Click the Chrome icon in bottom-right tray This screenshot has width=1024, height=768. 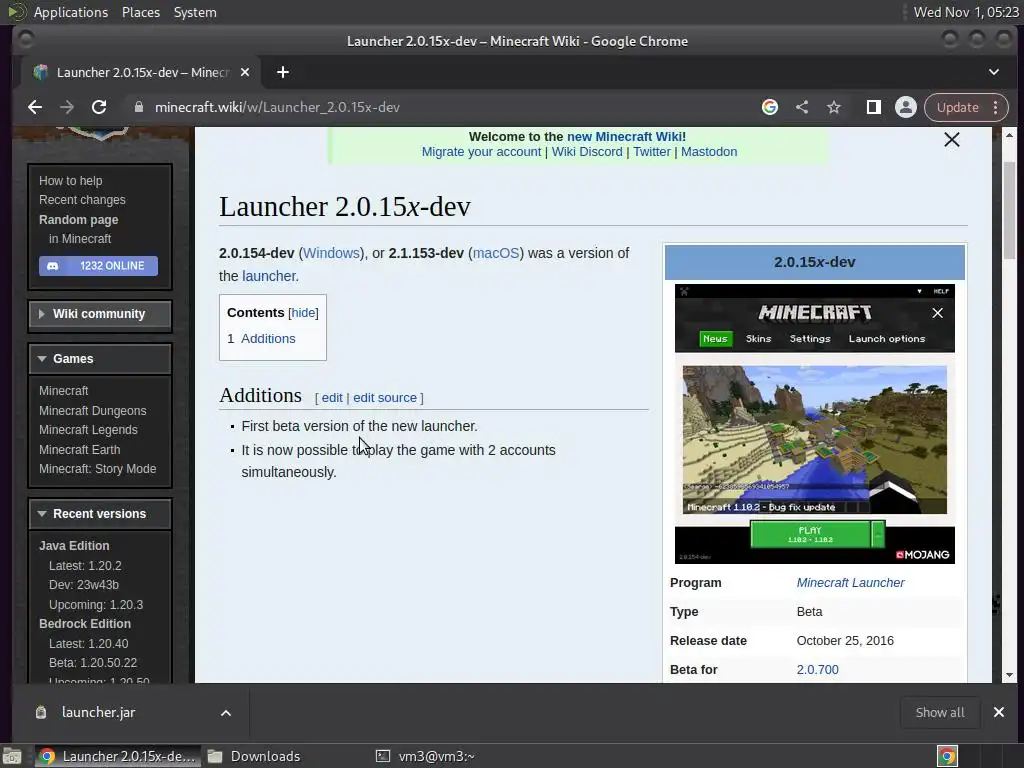[947, 756]
